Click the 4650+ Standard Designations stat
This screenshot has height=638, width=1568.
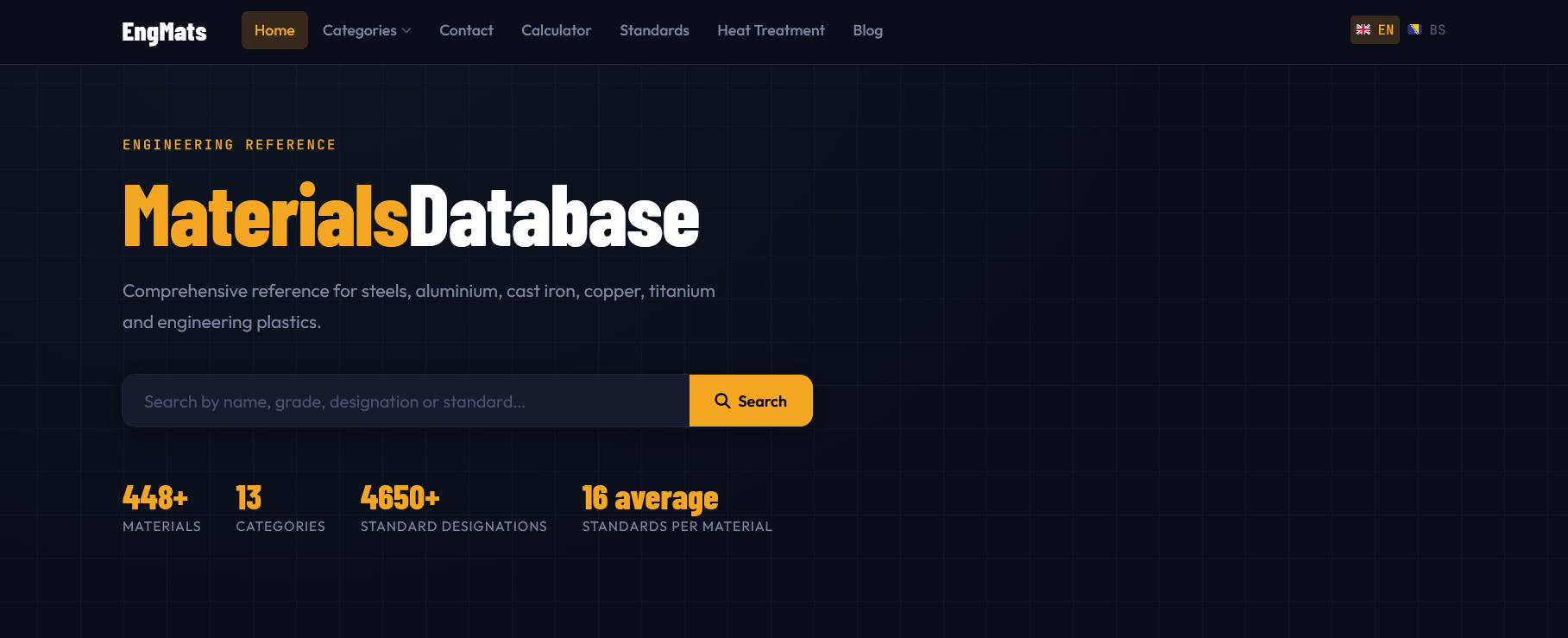454,508
